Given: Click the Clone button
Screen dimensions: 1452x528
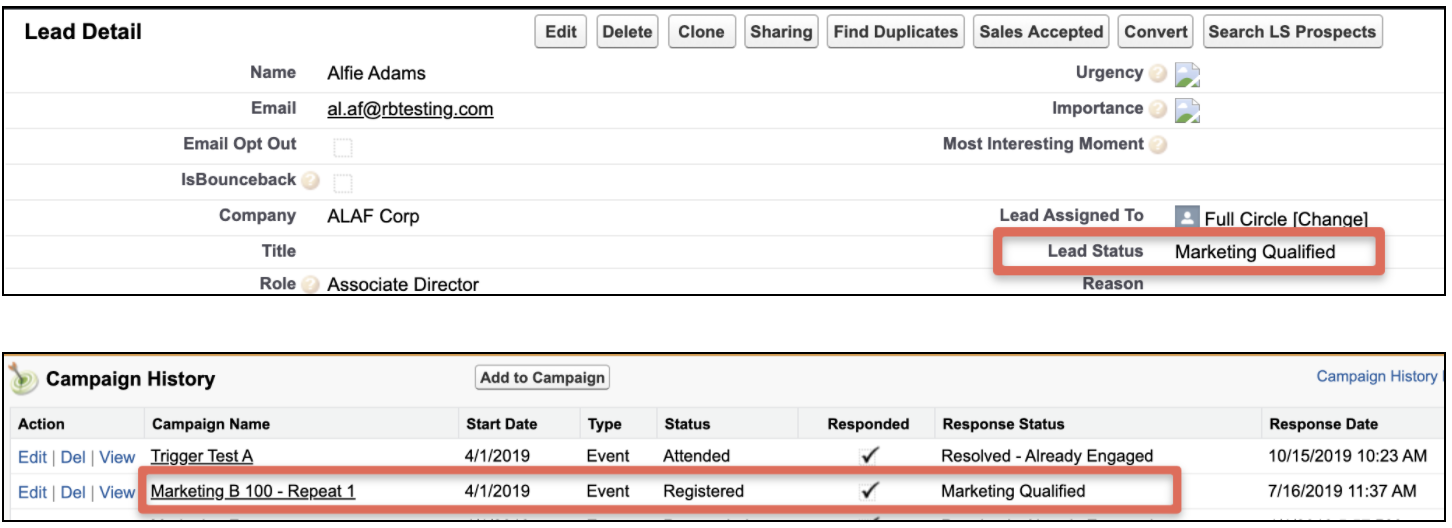Looking at the screenshot, I should coord(701,32).
